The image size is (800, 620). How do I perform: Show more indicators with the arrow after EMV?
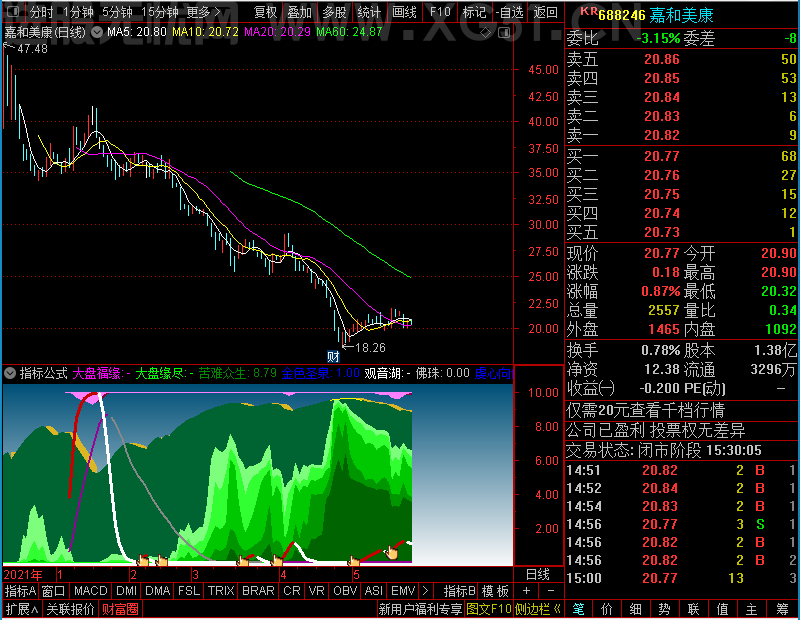coord(426,591)
